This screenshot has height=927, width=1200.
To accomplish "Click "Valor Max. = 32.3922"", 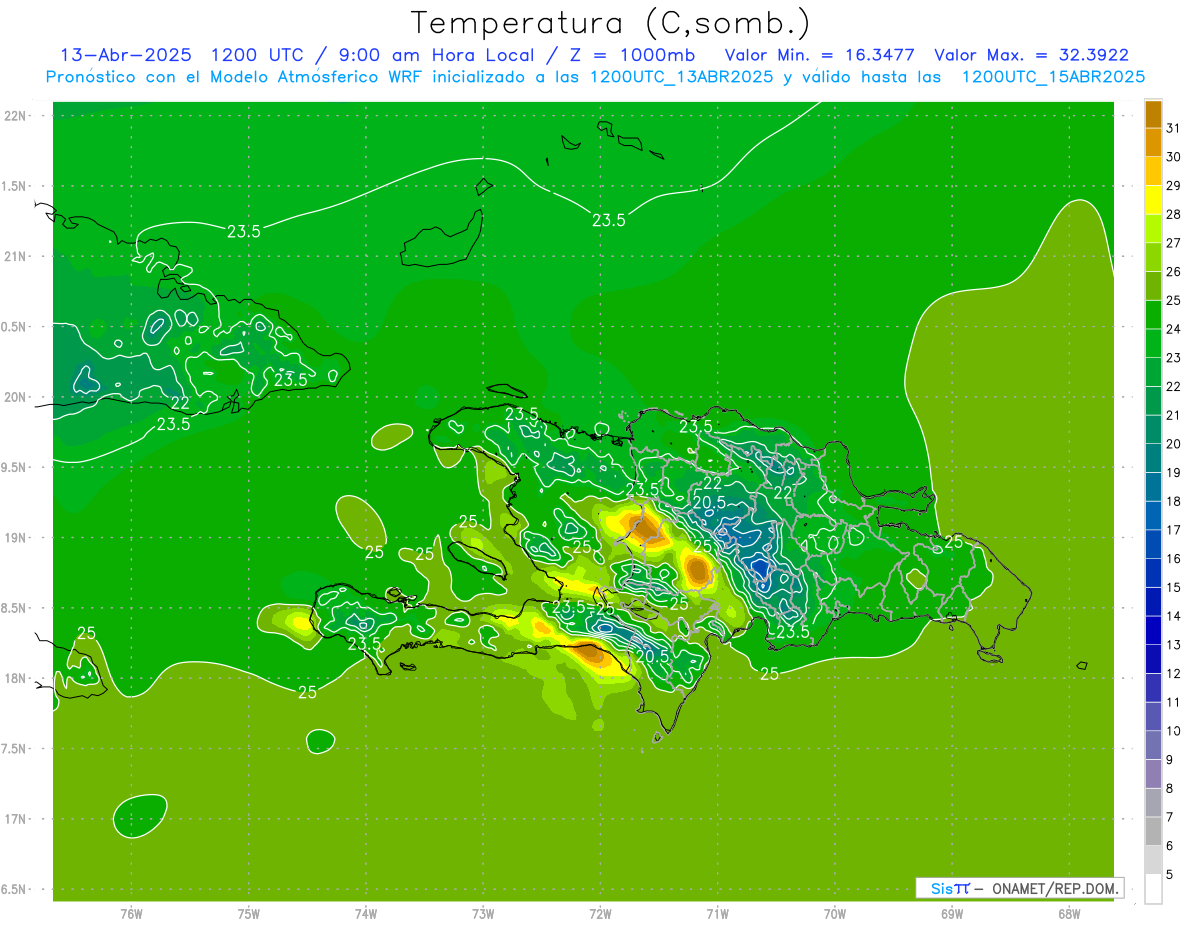I will click(x=1032, y=55).
